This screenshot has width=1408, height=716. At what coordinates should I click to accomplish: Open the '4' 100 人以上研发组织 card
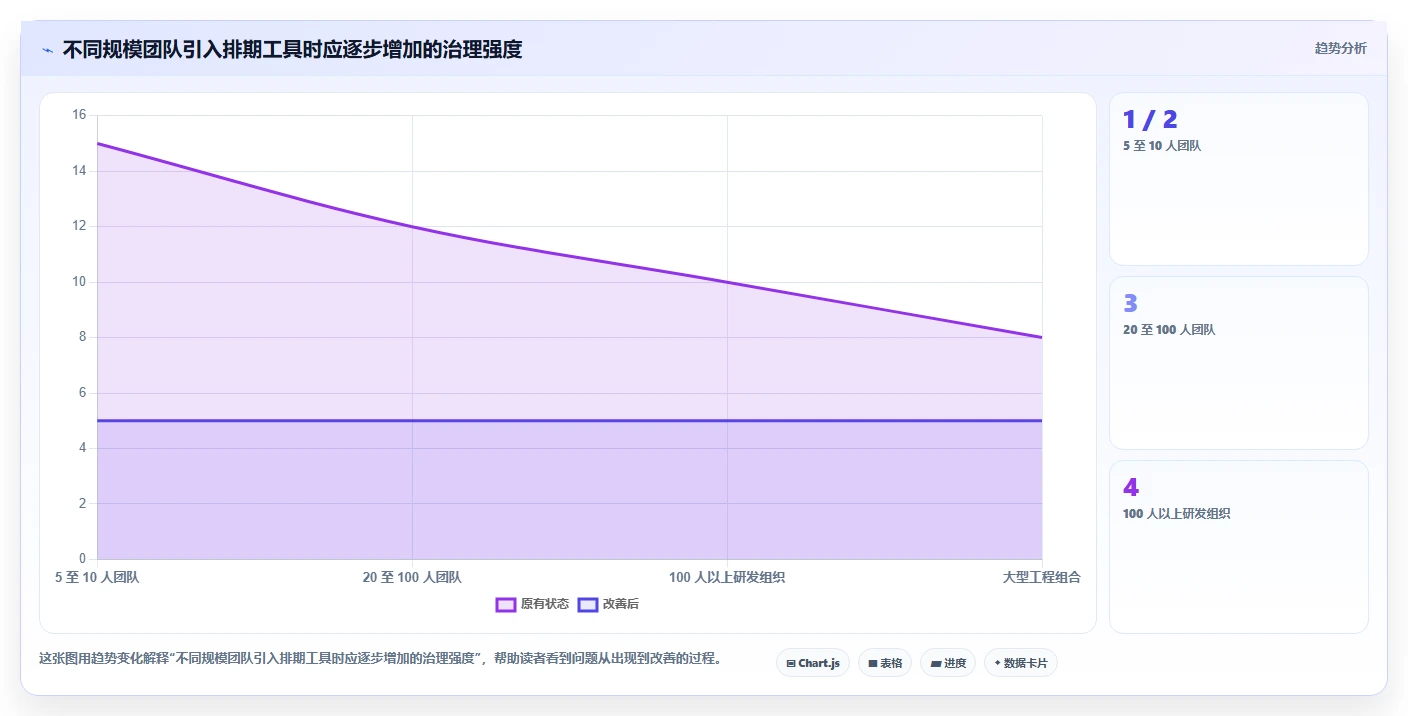pyautogui.click(x=1239, y=547)
